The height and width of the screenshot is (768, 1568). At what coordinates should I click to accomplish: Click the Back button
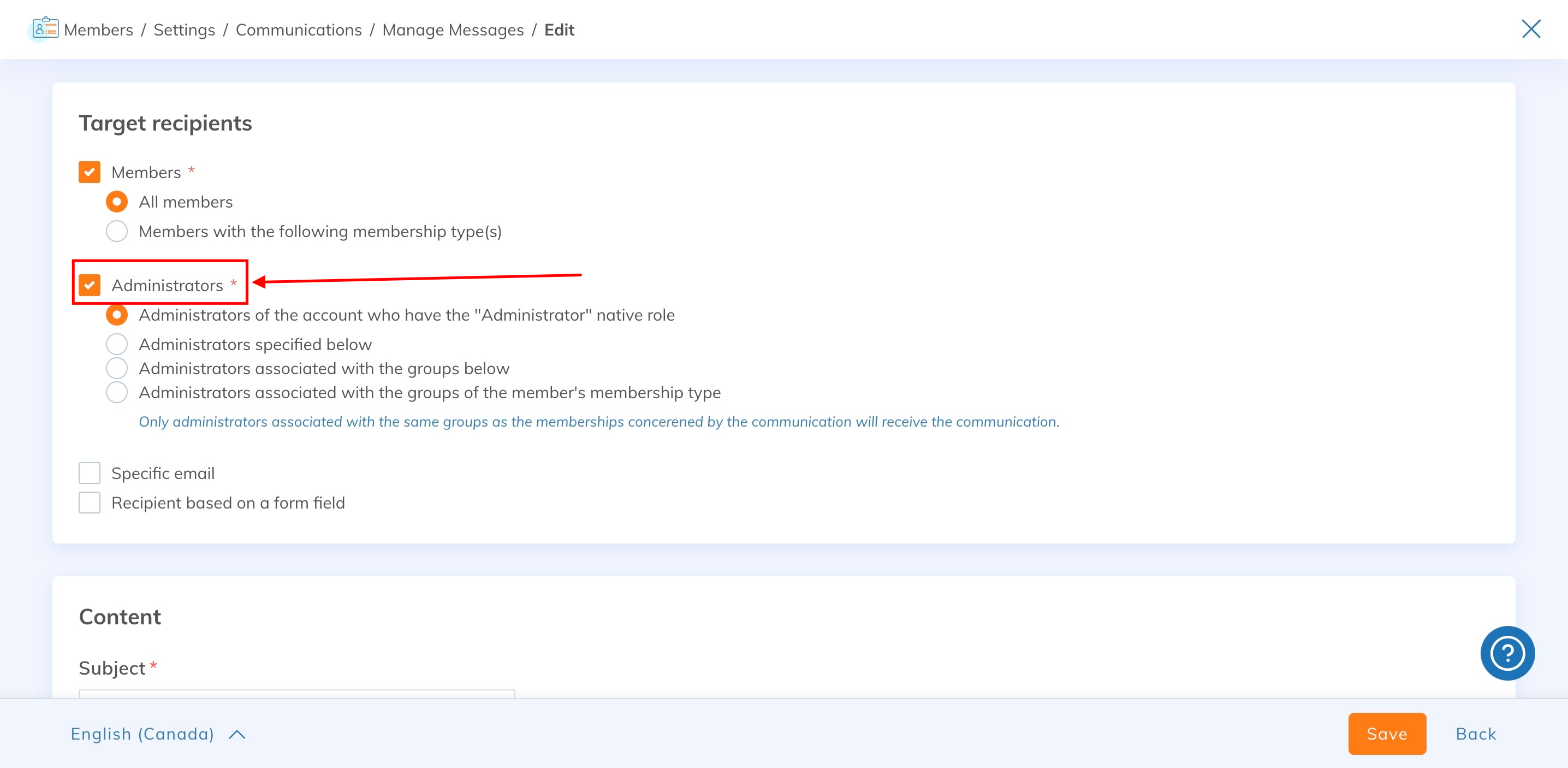click(x=1476, y=734)
